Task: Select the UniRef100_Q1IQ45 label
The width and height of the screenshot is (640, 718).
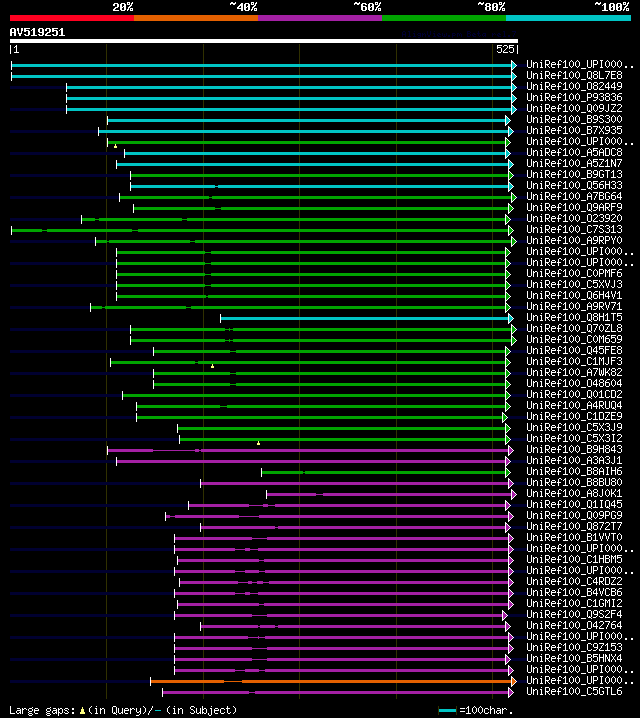Action: click(x=574, y=504)
